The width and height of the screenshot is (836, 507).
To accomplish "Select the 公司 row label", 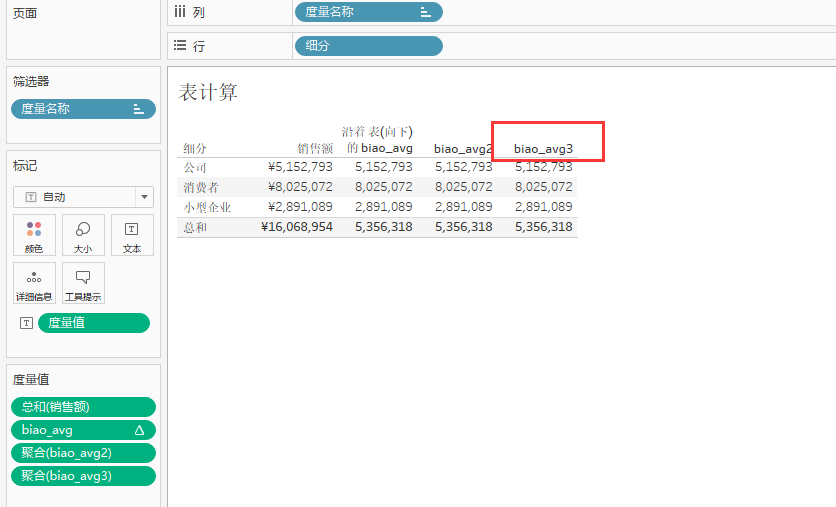I will point(195,167).
